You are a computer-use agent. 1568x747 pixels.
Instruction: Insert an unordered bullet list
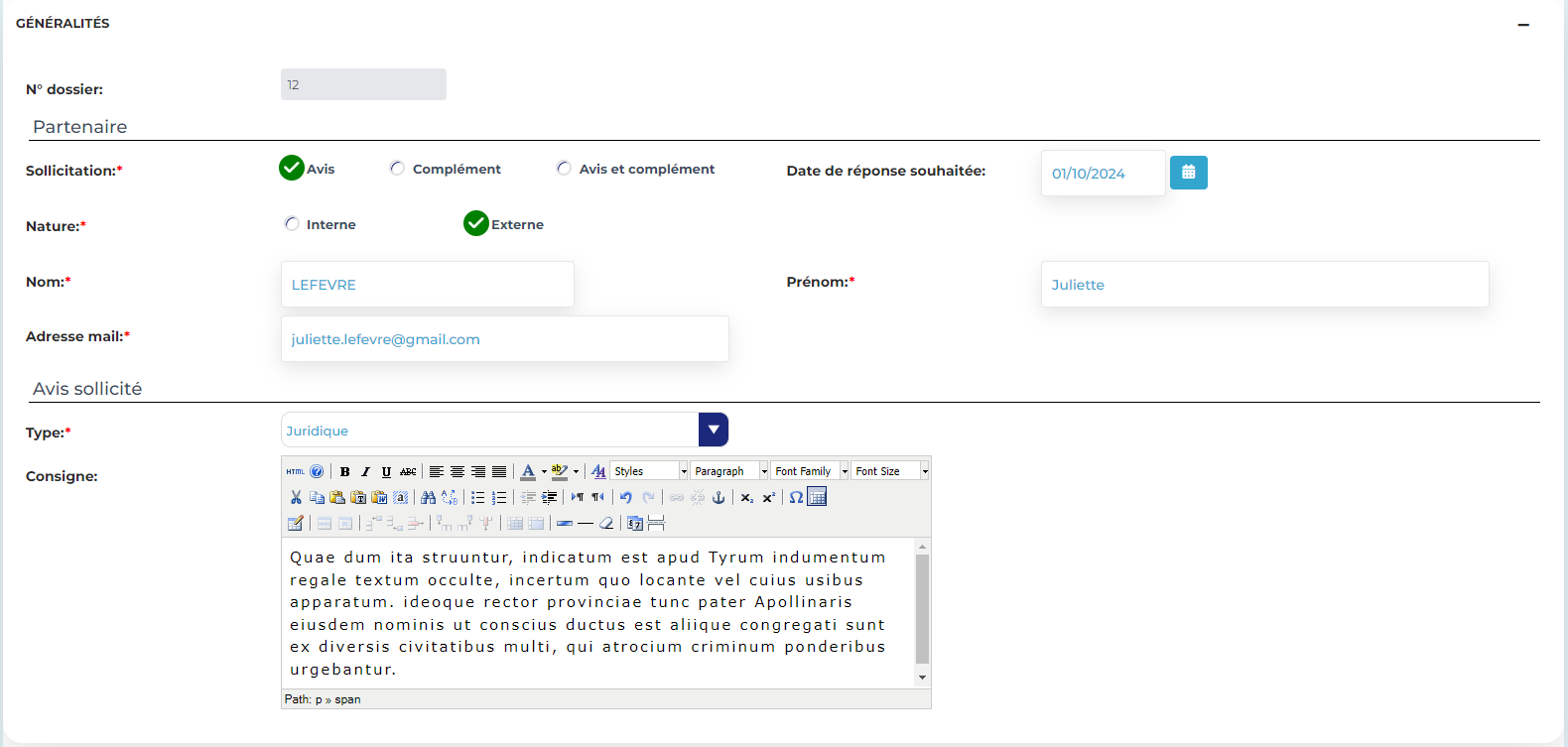[x=477, y=498]
